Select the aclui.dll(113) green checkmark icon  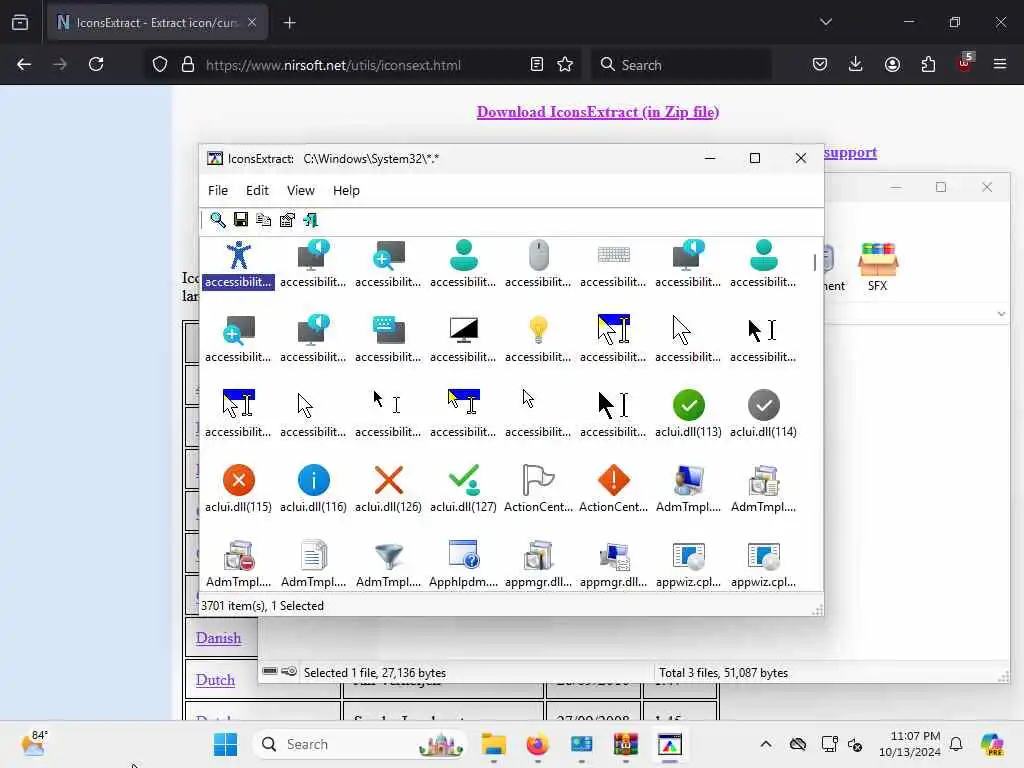tap(688, 405)
